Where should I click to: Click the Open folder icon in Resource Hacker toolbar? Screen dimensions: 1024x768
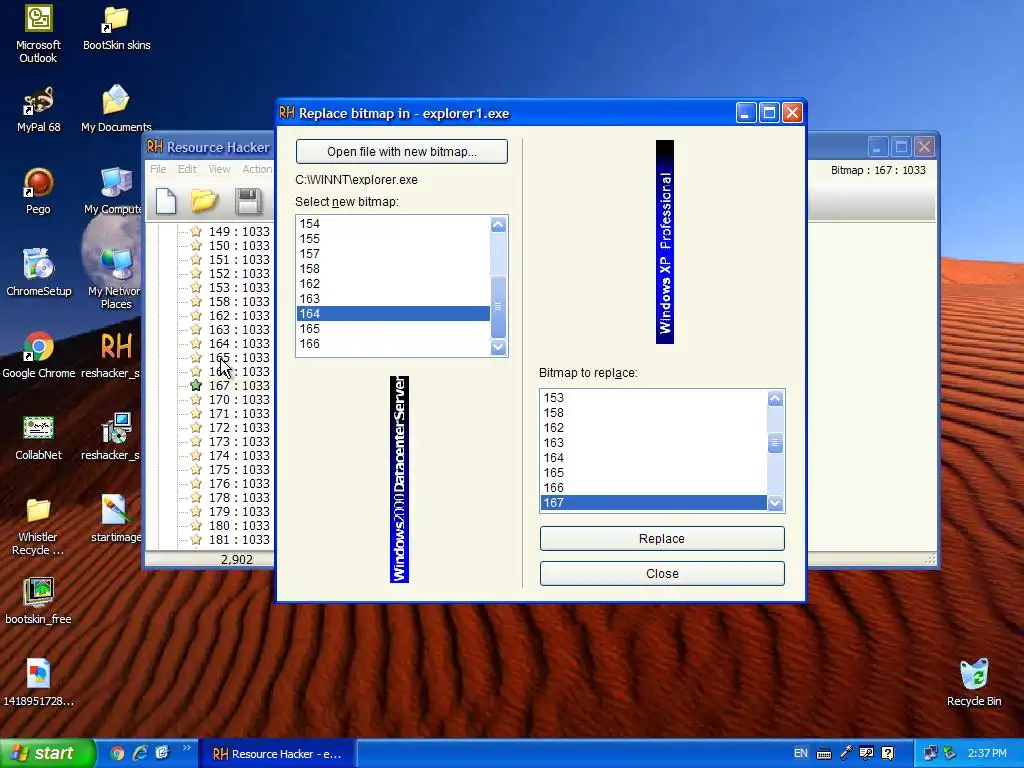(x=204, y=200)
